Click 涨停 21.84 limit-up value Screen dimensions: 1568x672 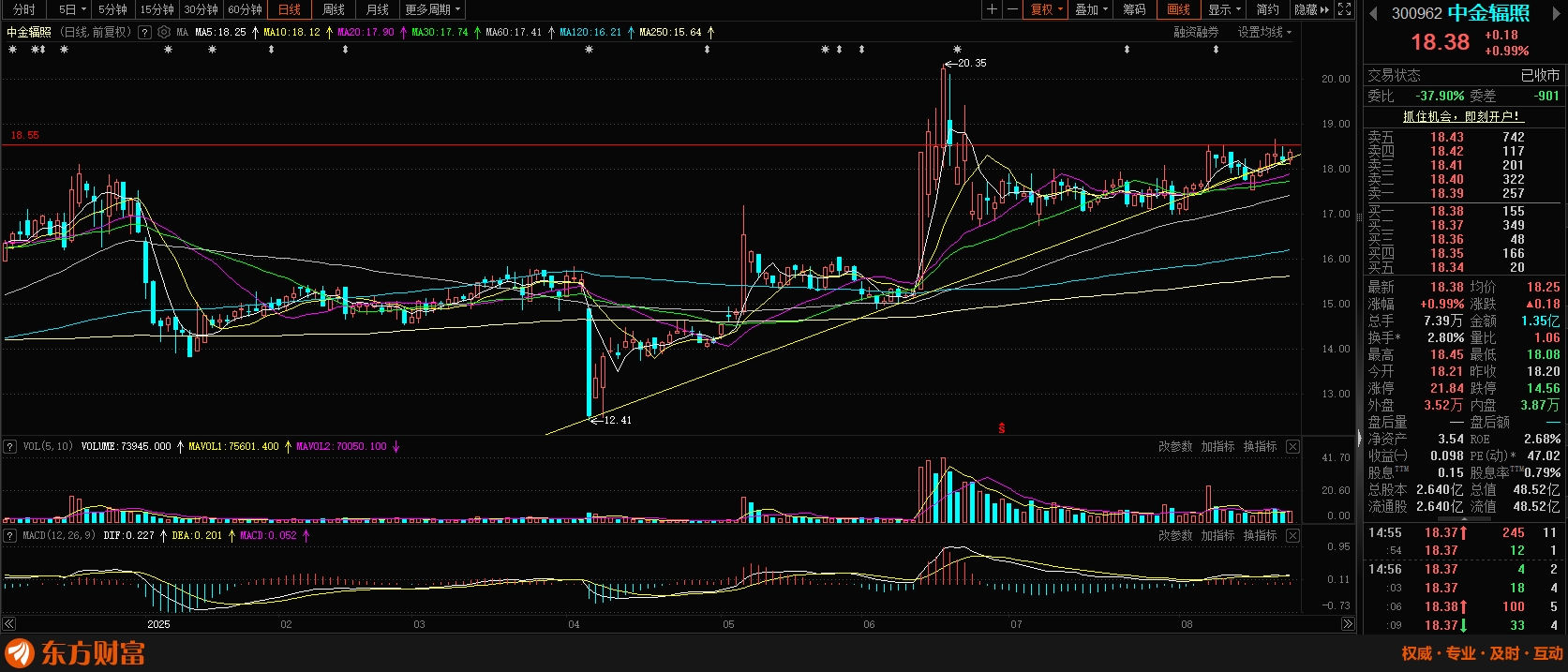(1446, 388)
